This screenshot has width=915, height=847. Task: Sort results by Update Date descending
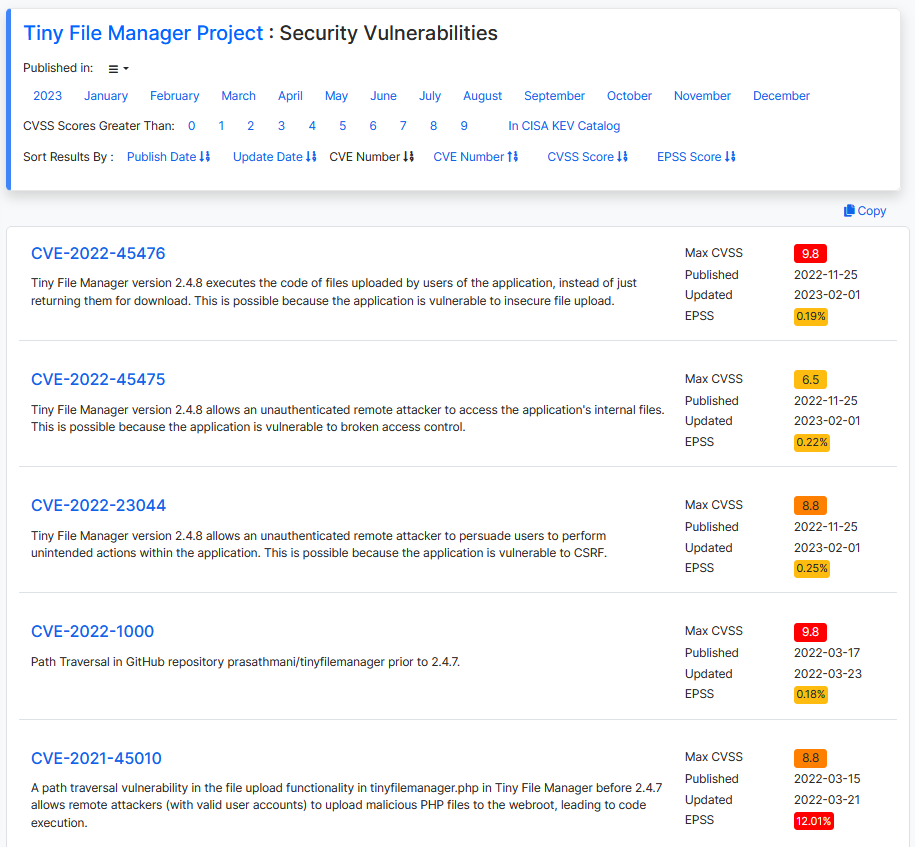pyautogui.click(x=274, y=157)
